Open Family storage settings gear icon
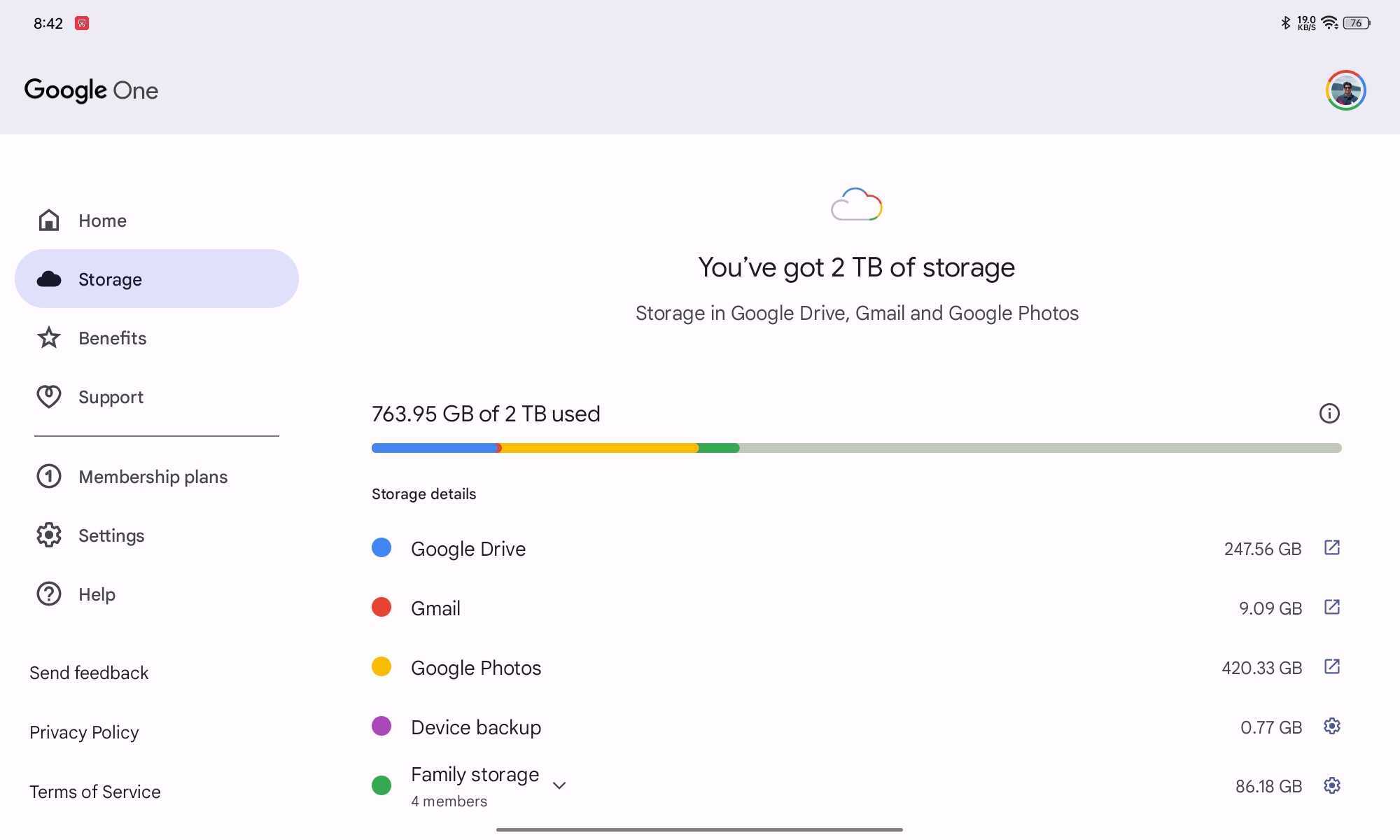 tap(1331, 785)
